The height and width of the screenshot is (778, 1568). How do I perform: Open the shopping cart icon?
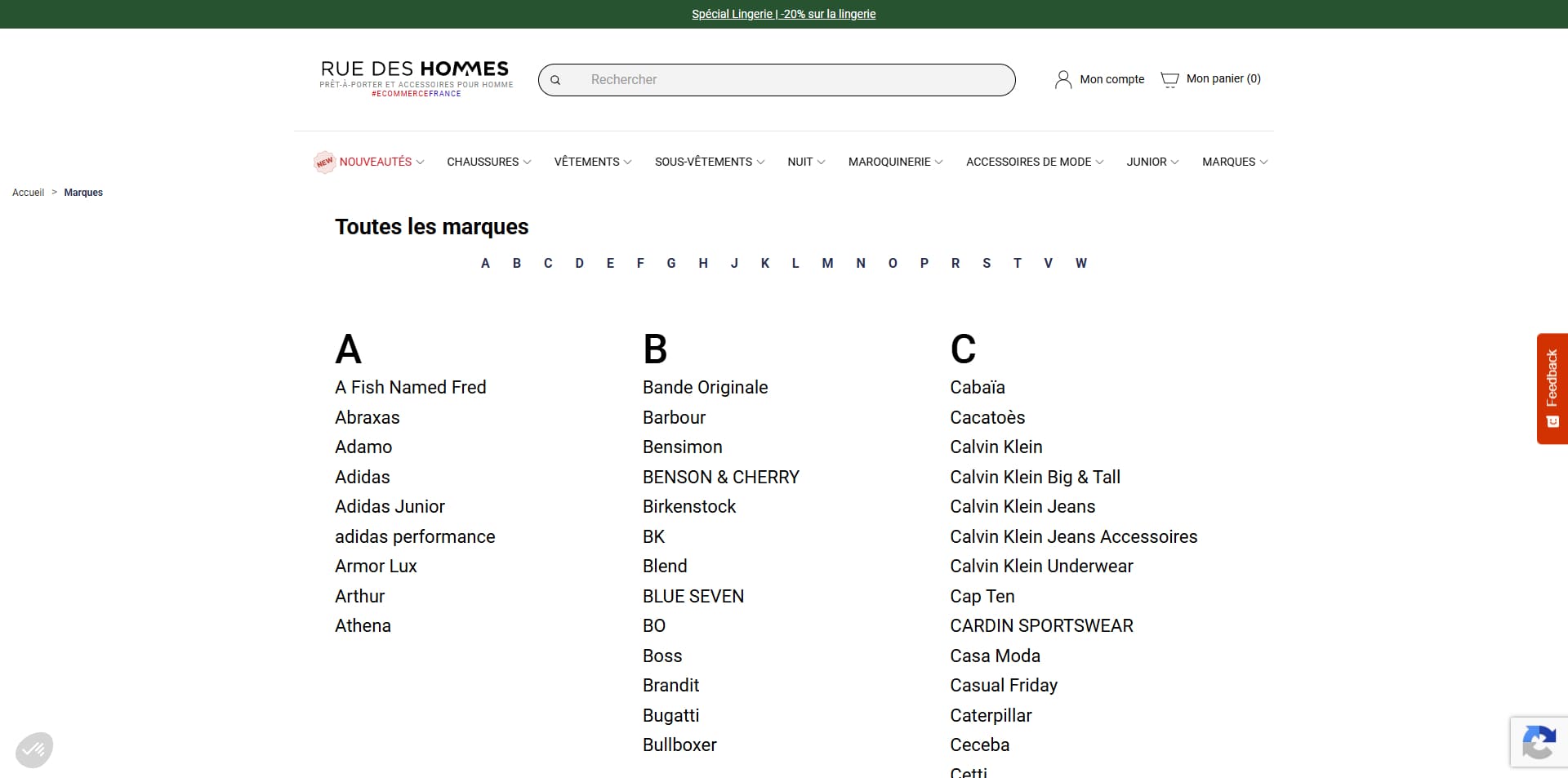tap(1169, 79)
